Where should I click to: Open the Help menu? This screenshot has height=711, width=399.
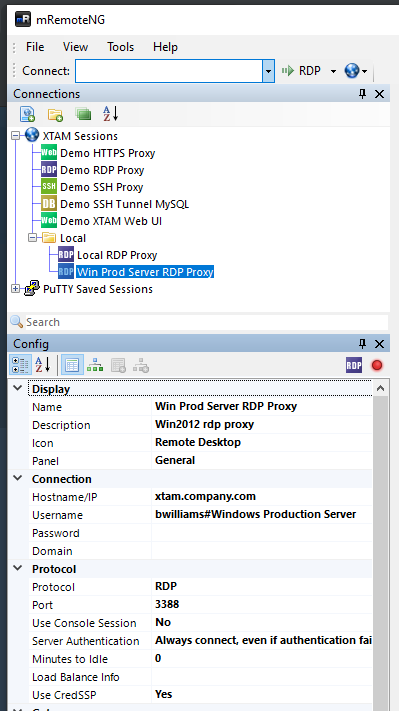coord(165,47)
